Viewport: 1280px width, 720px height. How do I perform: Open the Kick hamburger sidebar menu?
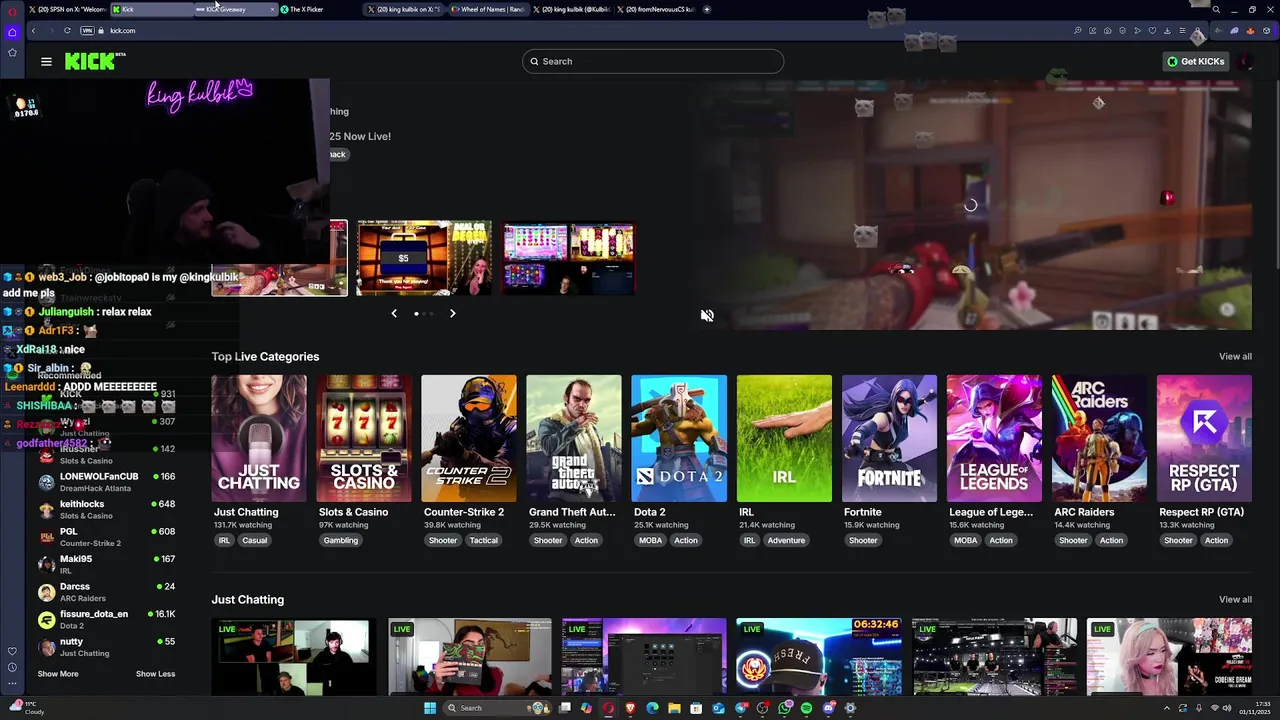[x=46, y=61]
